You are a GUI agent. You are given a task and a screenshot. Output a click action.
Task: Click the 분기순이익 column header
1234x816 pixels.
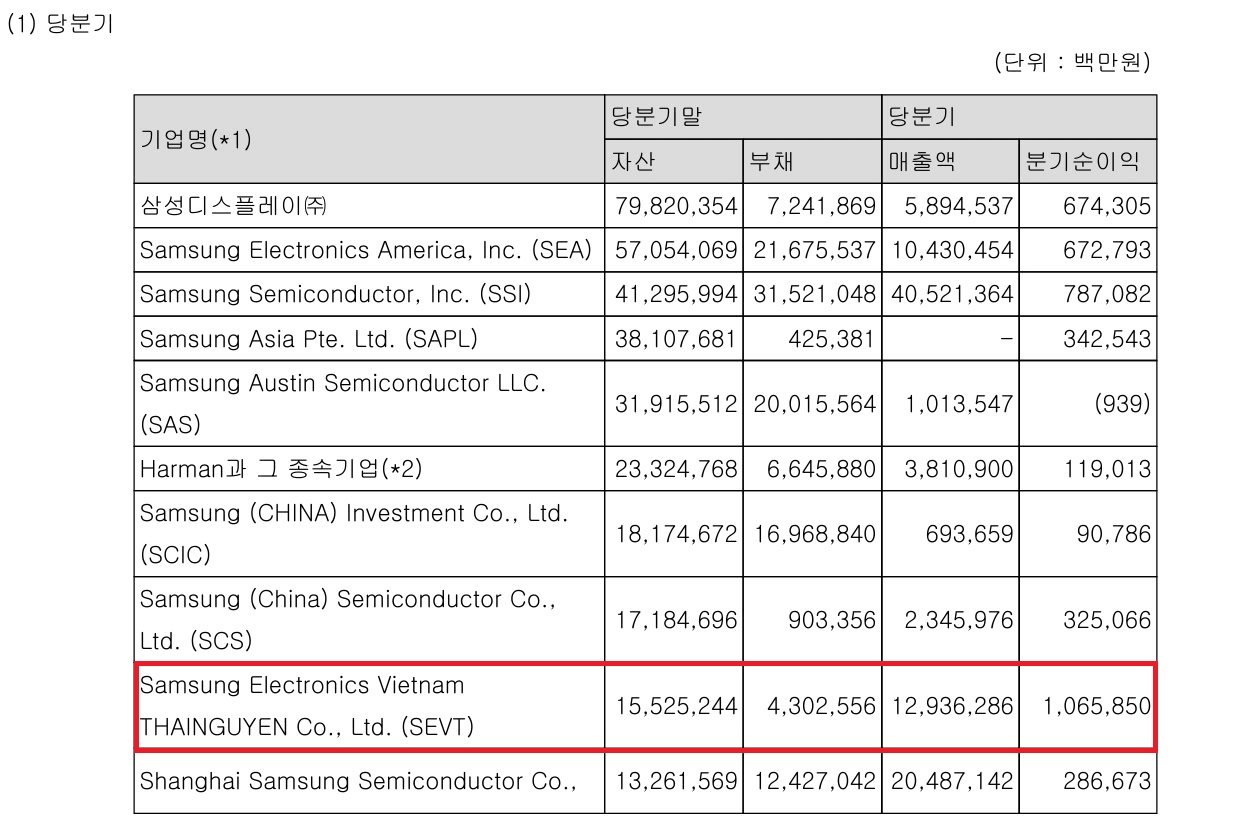coord(1088,161)
